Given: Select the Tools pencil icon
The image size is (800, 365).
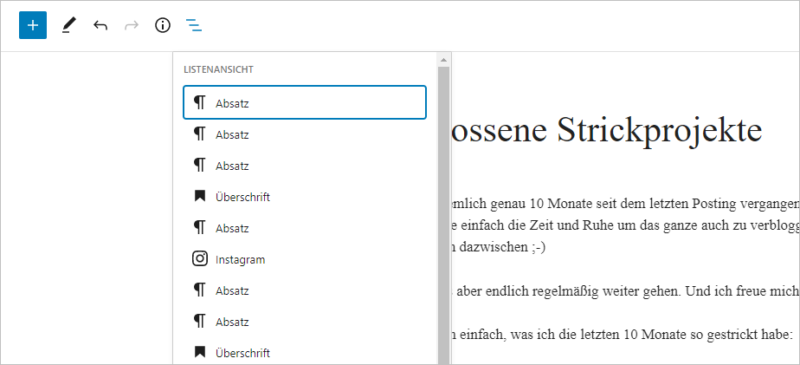Looking at the screenshot, I should coord(68,25).
